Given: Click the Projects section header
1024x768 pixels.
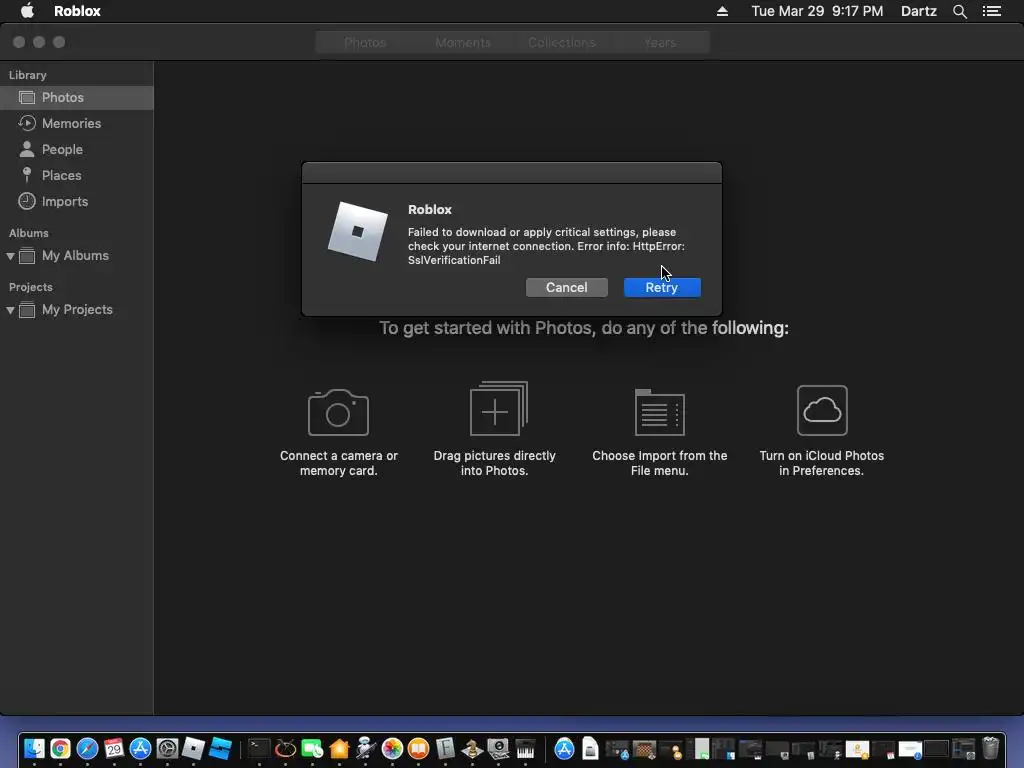Looking at the screenshot, I should tap(31, 287).
